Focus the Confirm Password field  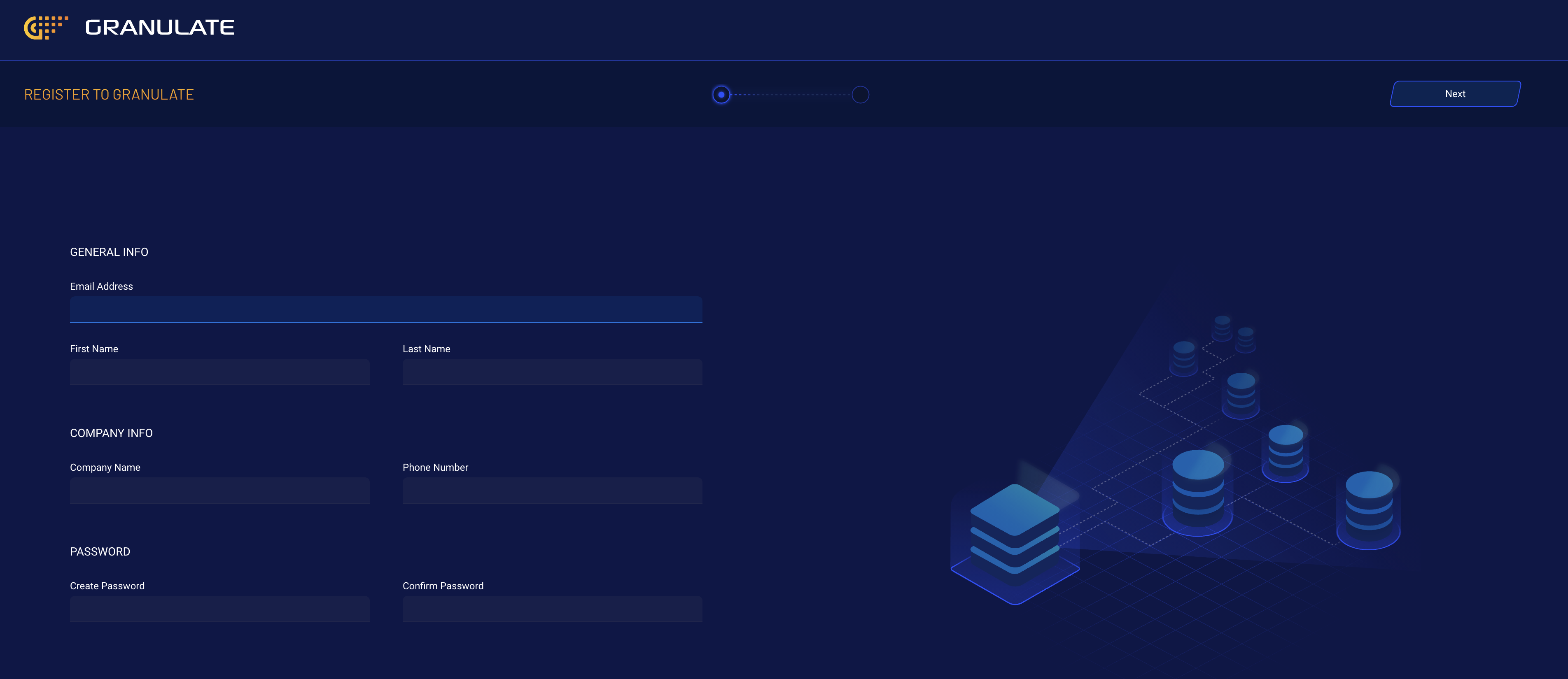click(552, 609)
